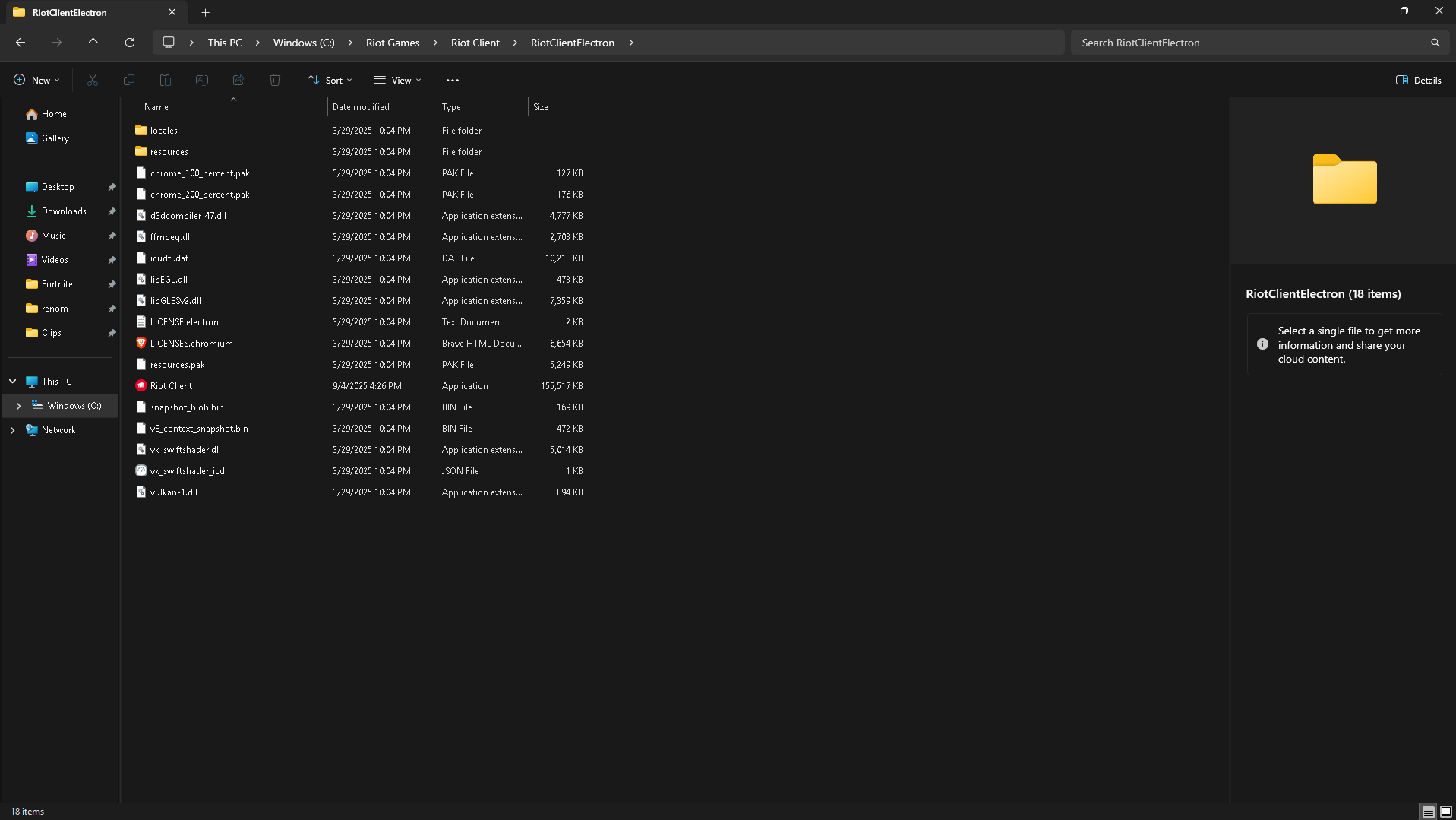
Task: Click the PC monitor icon in address bar
Action: pos(169,43)
